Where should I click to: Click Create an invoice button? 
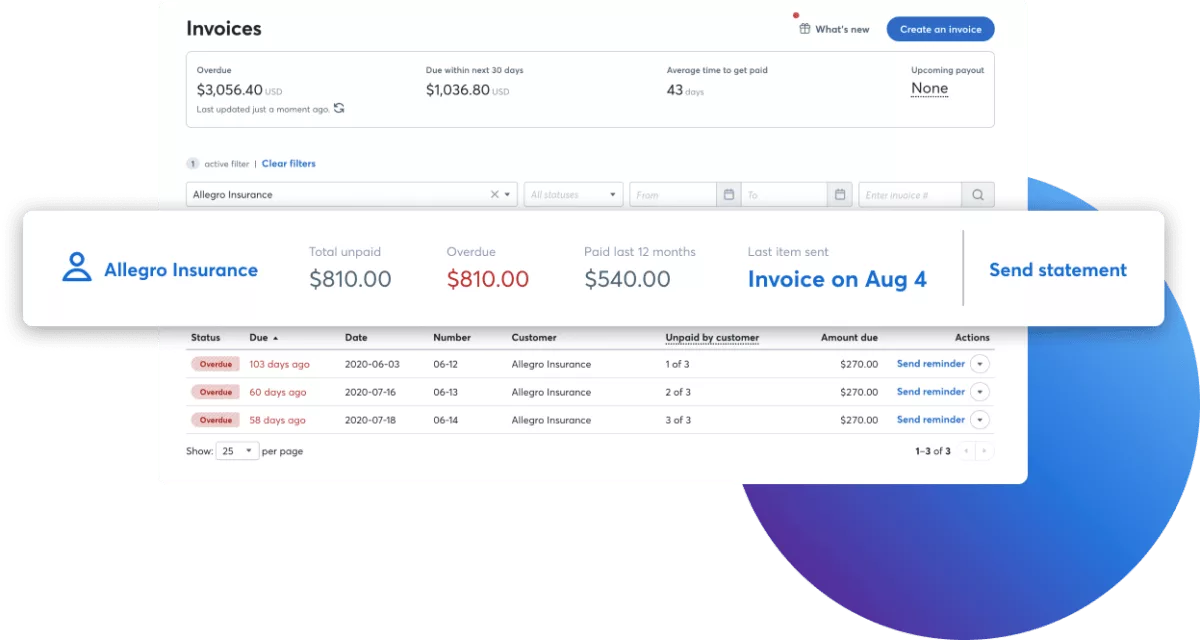[940, 29]
